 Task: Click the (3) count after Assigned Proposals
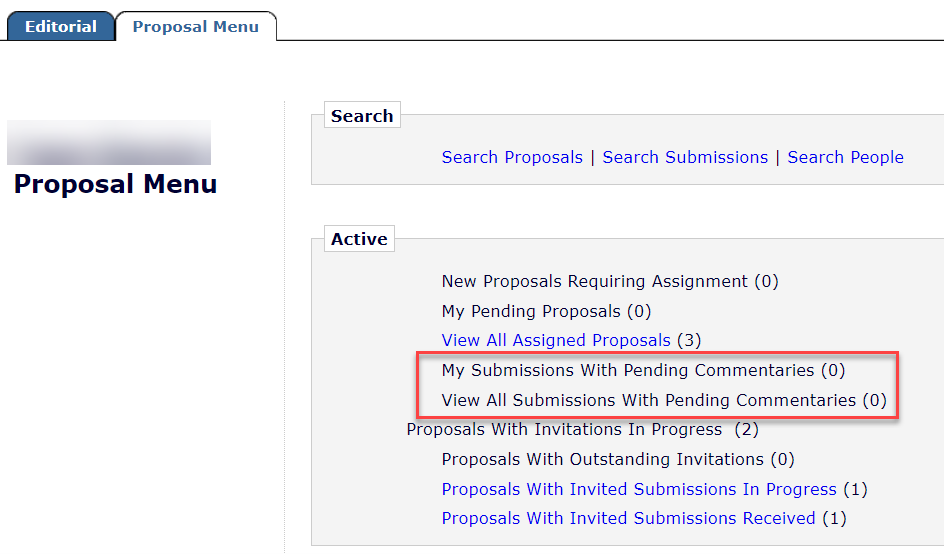(x=689, y=340)
